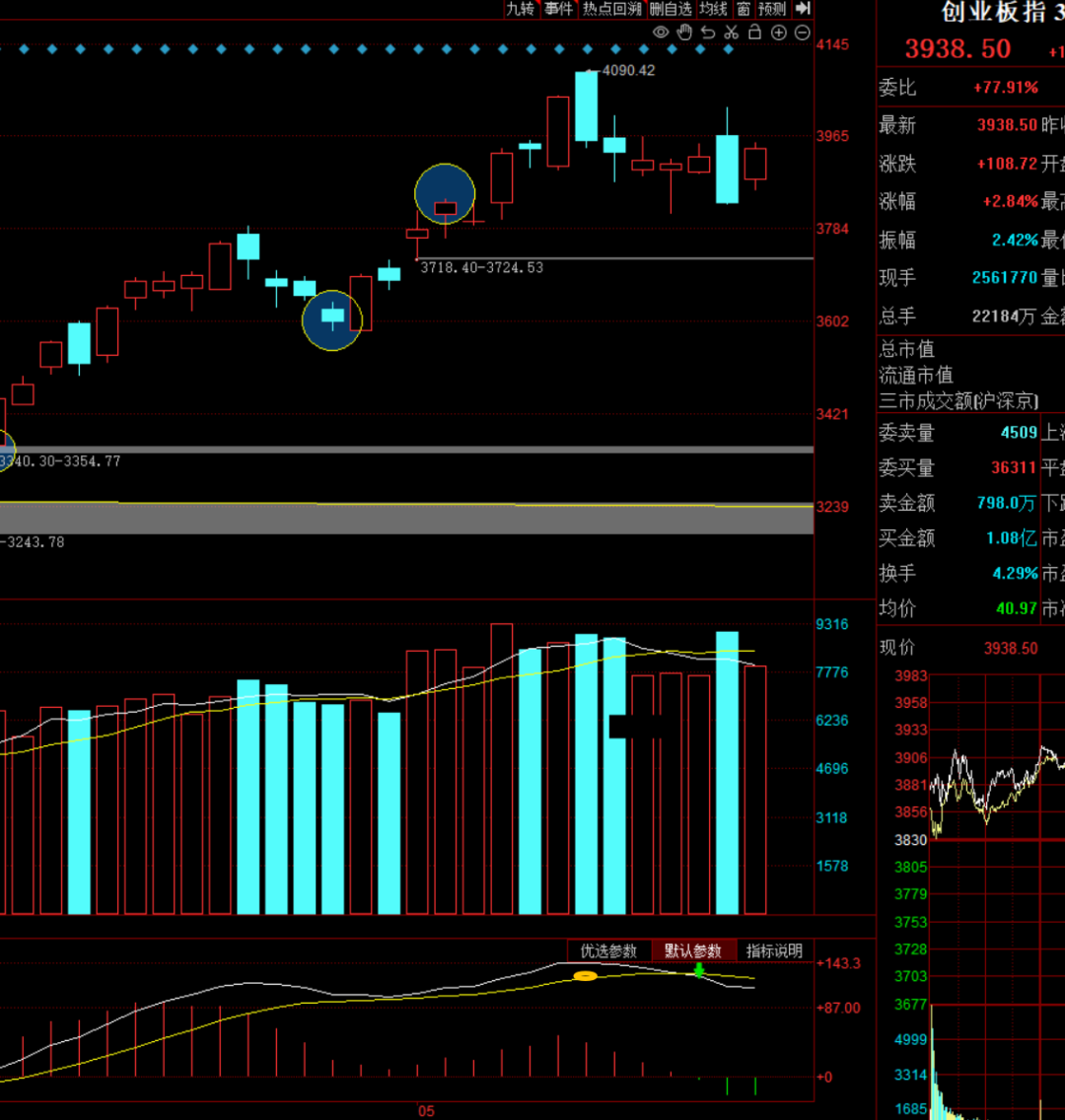
Task: Select the 默认参数 tab
Action: (x=693, y=950)
